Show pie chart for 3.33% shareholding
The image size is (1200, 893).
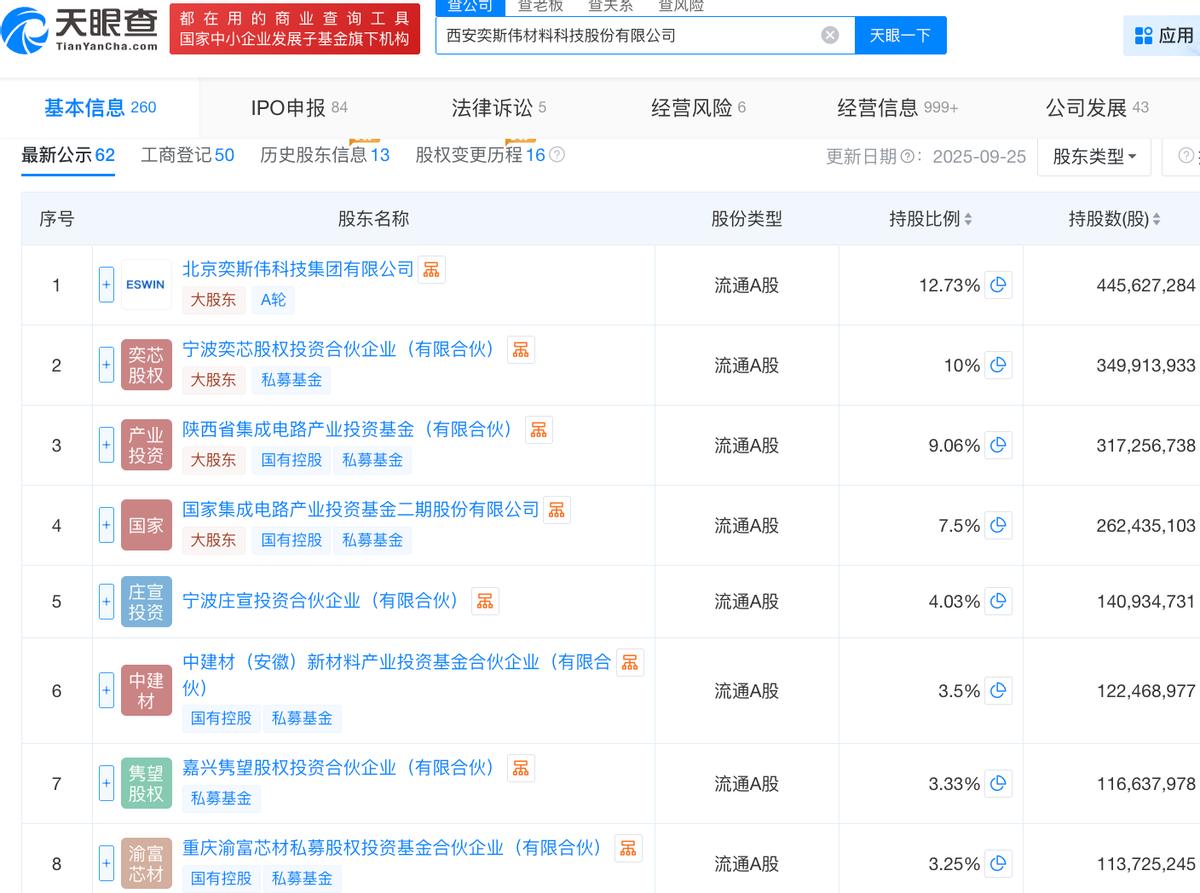[x=998, y=784]
